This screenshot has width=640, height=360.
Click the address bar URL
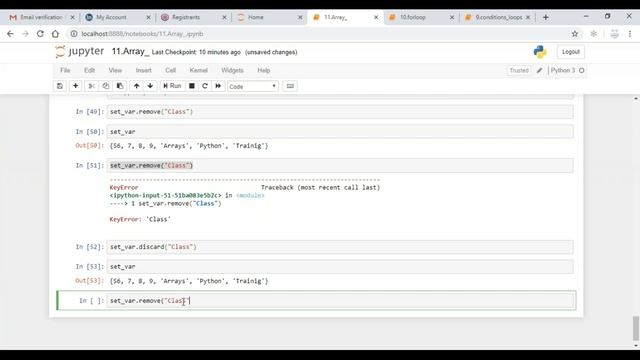click(142, 34)
